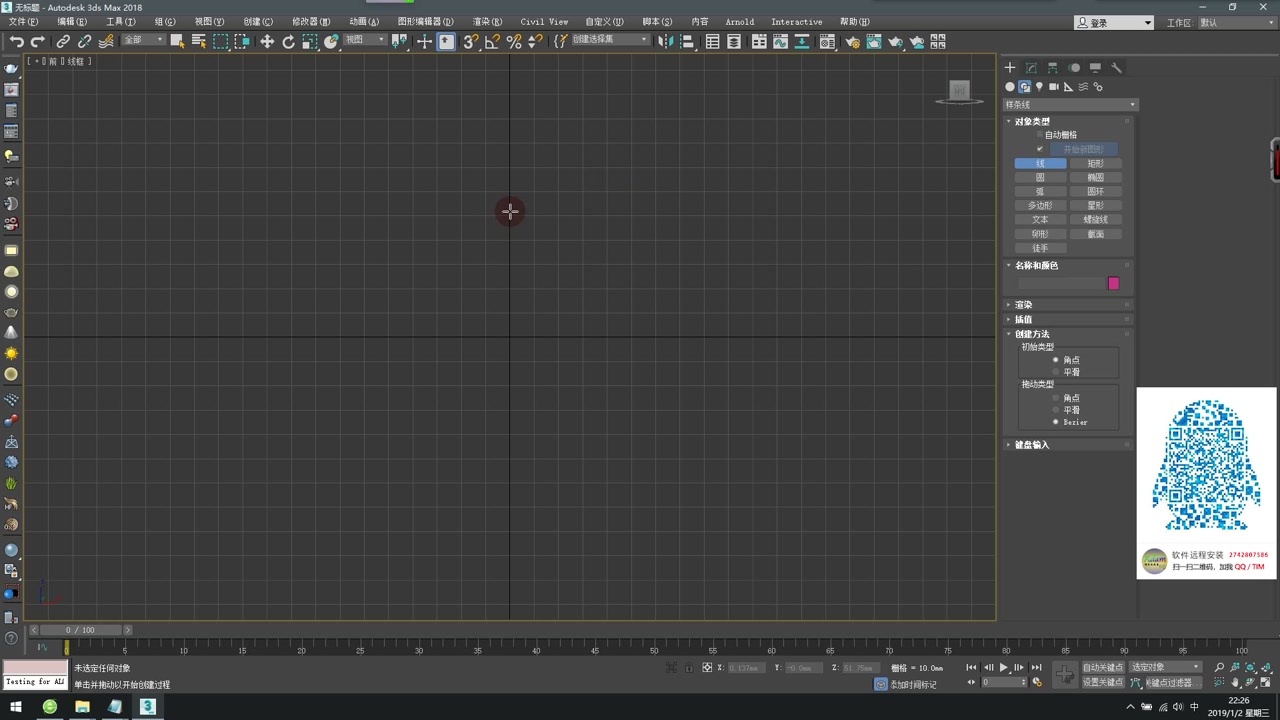Click the Undo arrow in main toolbar

point(17,41)
